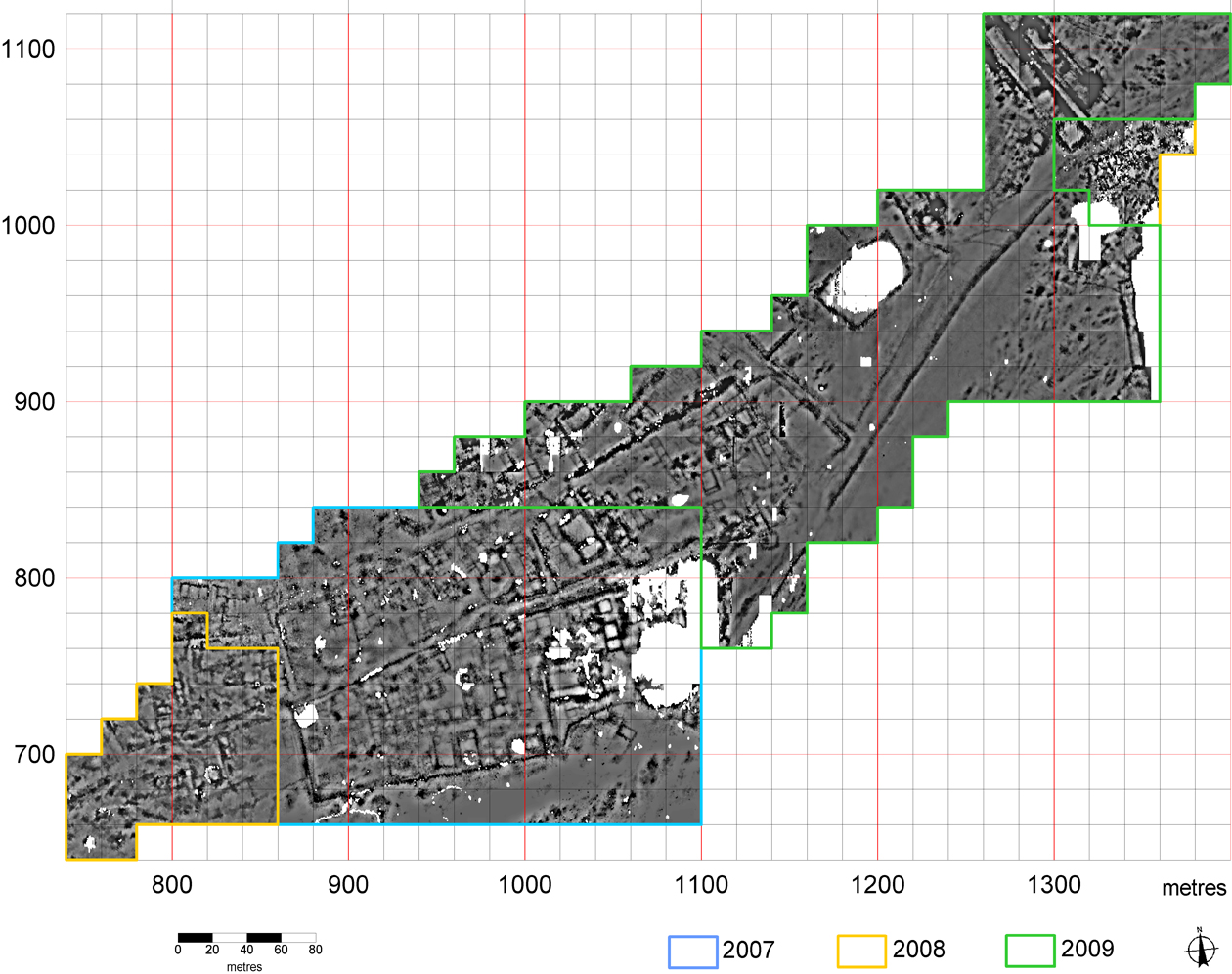
Task: Click the 1000 label on horizontal axis
Action: click(525, 885)
